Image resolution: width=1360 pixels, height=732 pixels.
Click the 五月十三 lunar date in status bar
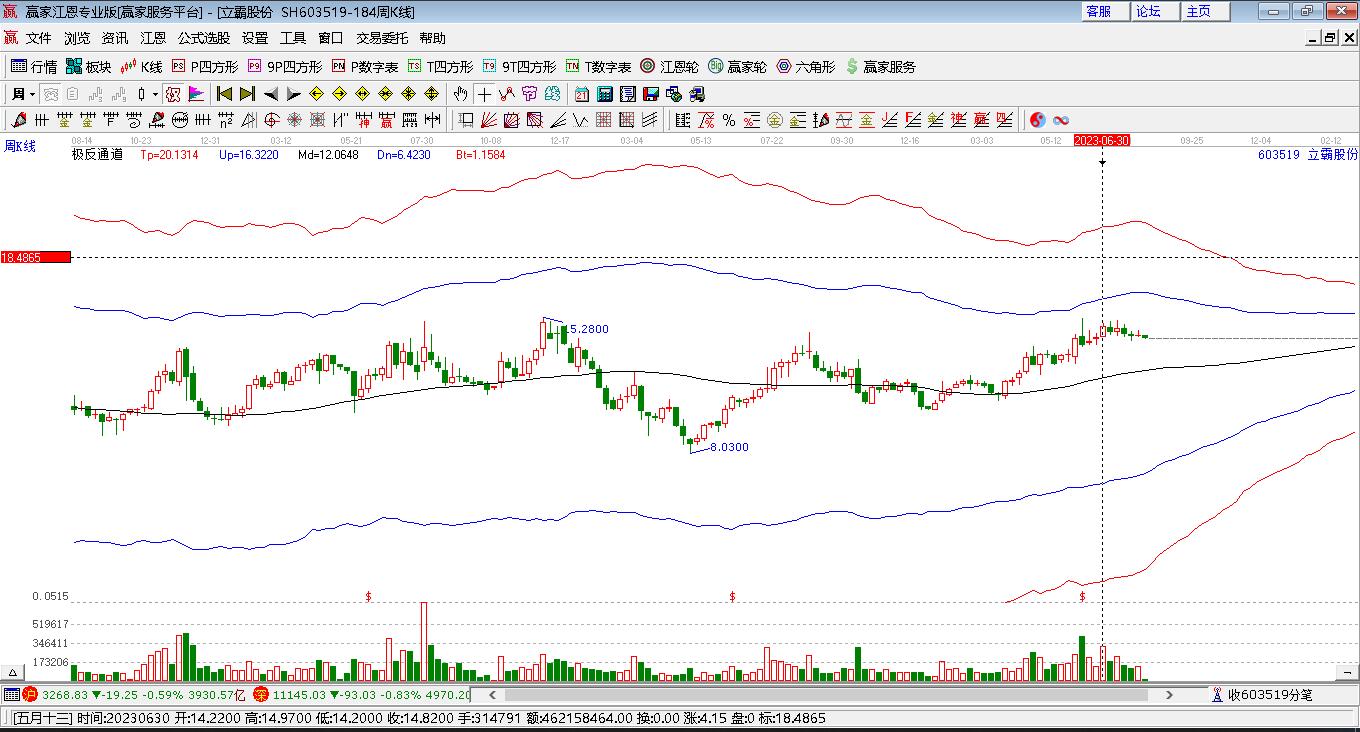[x=43, y=718]
